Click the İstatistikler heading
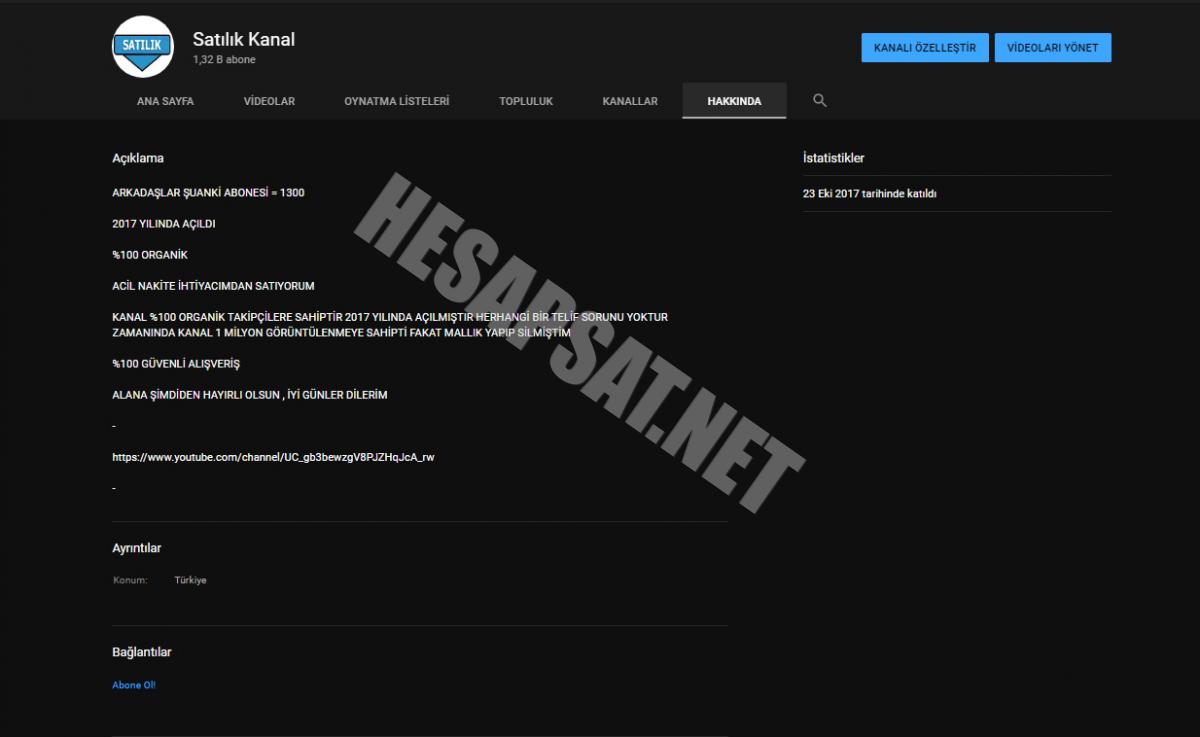The image size is (1200, 737). point(834,158)
